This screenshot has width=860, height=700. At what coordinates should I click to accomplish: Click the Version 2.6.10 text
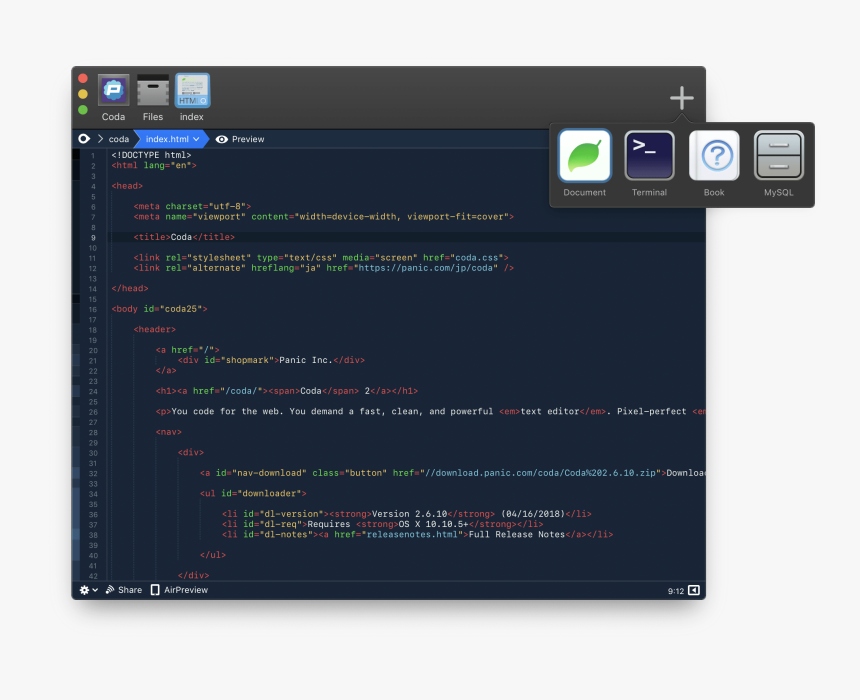tap(409, 514)
